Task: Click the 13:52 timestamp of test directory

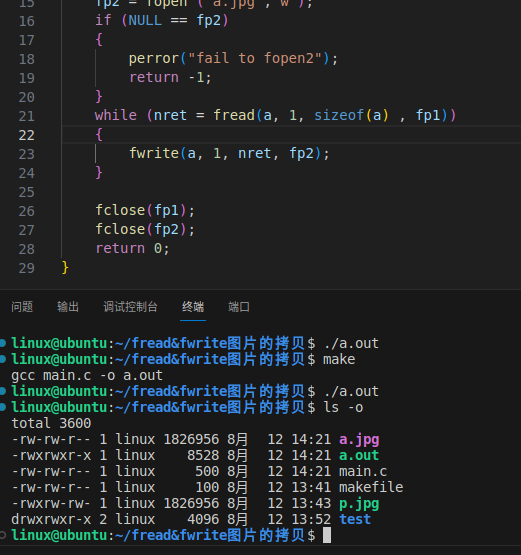Action: pyautogui.click(x=311, y=520)
